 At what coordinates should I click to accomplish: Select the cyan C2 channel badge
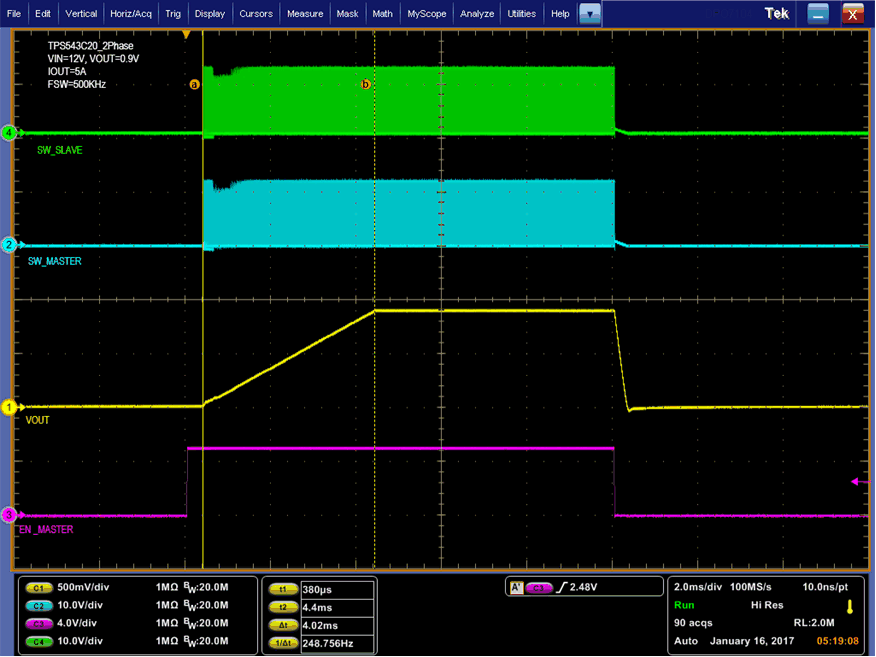point(41,607)
